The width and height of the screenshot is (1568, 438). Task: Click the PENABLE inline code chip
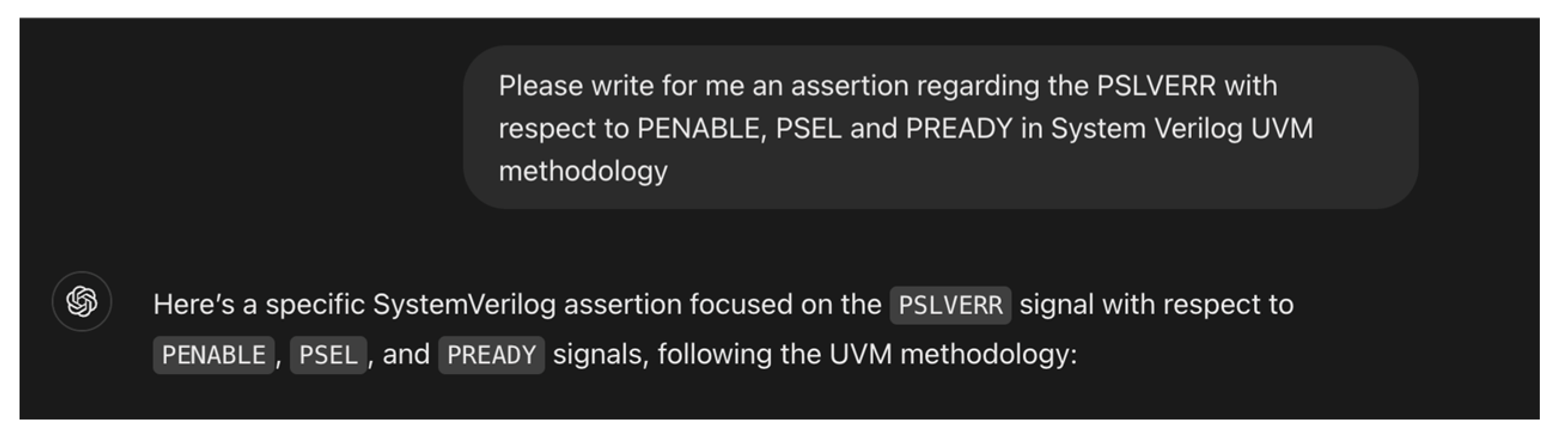(x=213, y=356)
